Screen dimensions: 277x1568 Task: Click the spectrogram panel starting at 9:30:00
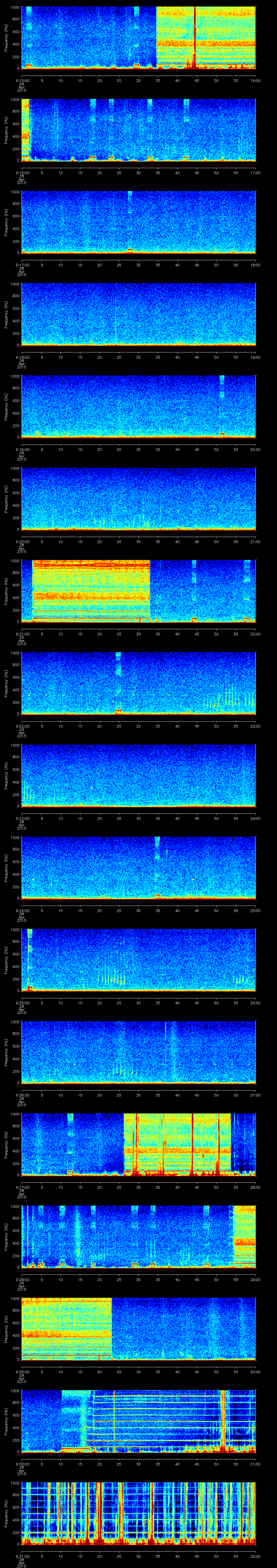coord(139,1421)
